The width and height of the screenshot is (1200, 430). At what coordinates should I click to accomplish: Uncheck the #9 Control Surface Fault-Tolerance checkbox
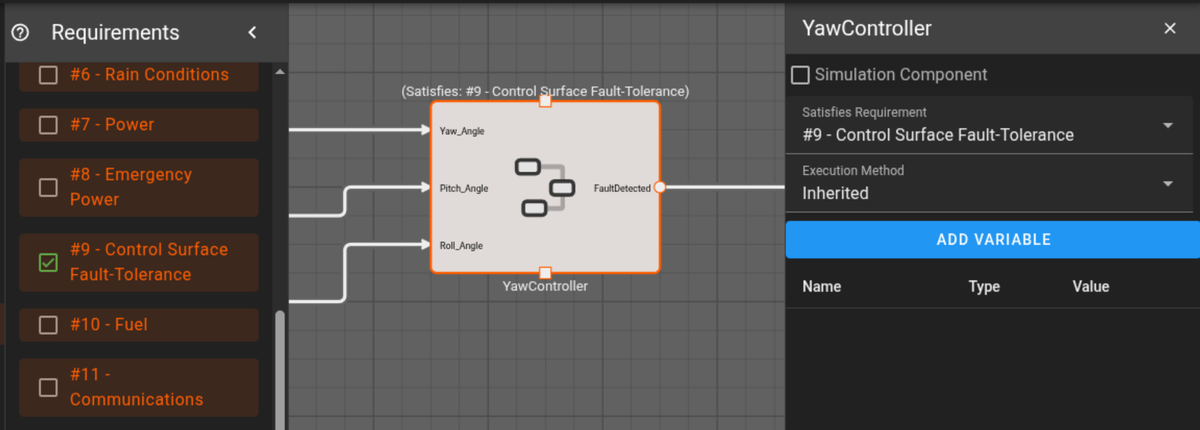(x=48, y=262)
